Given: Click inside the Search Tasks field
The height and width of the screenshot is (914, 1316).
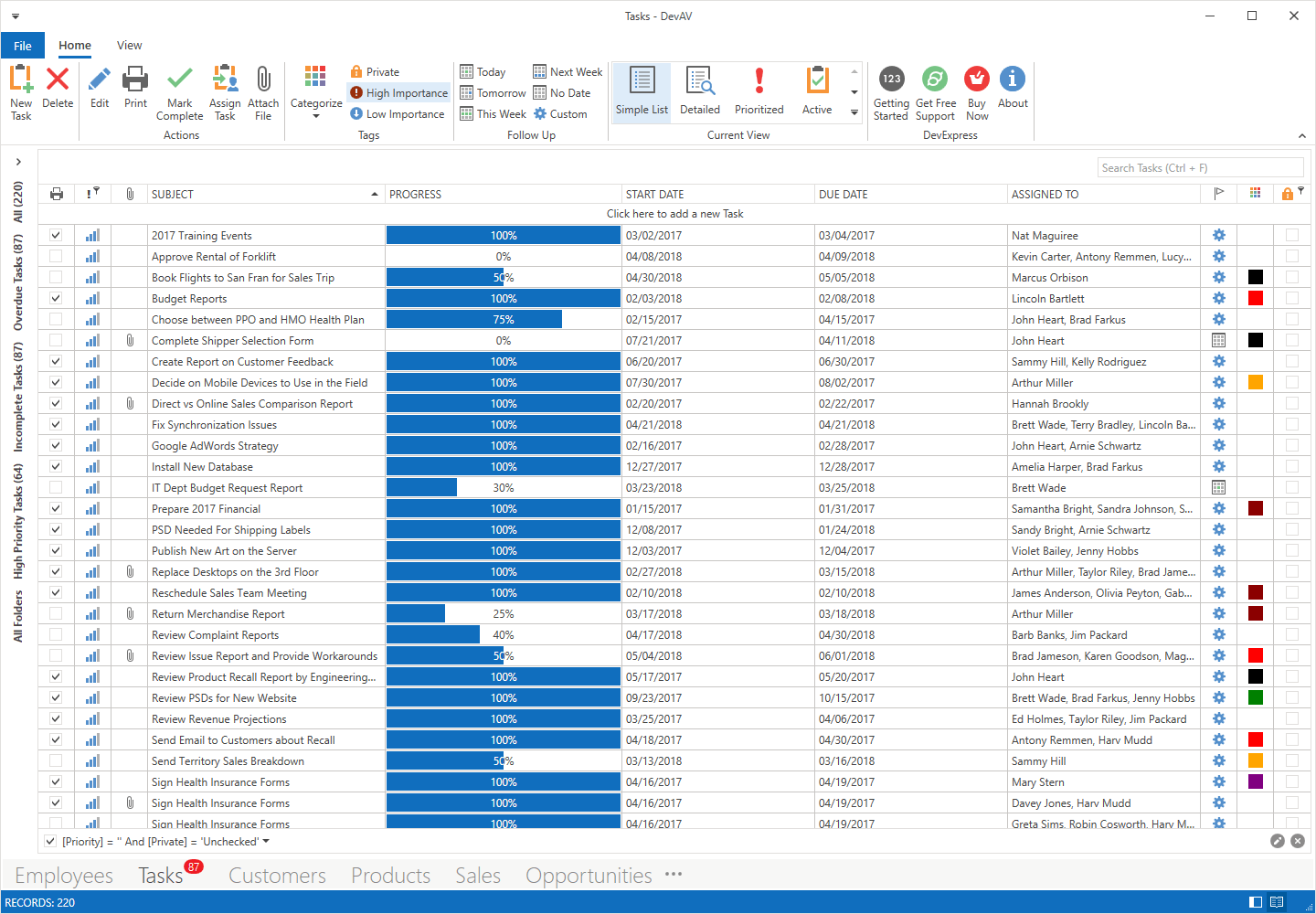Looking at the screenshot, I should pyautogui.click(x=1200, y=167).
